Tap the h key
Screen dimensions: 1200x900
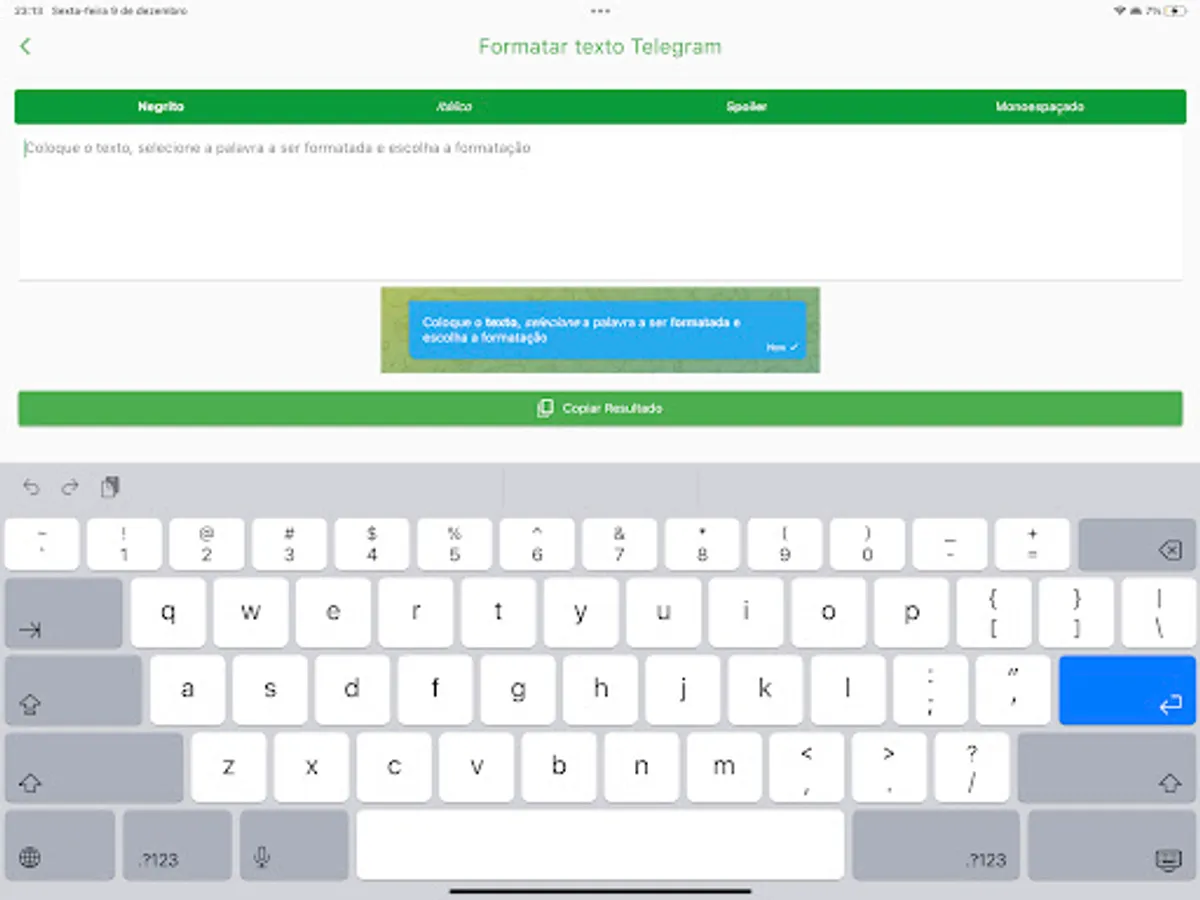[600, 690]
